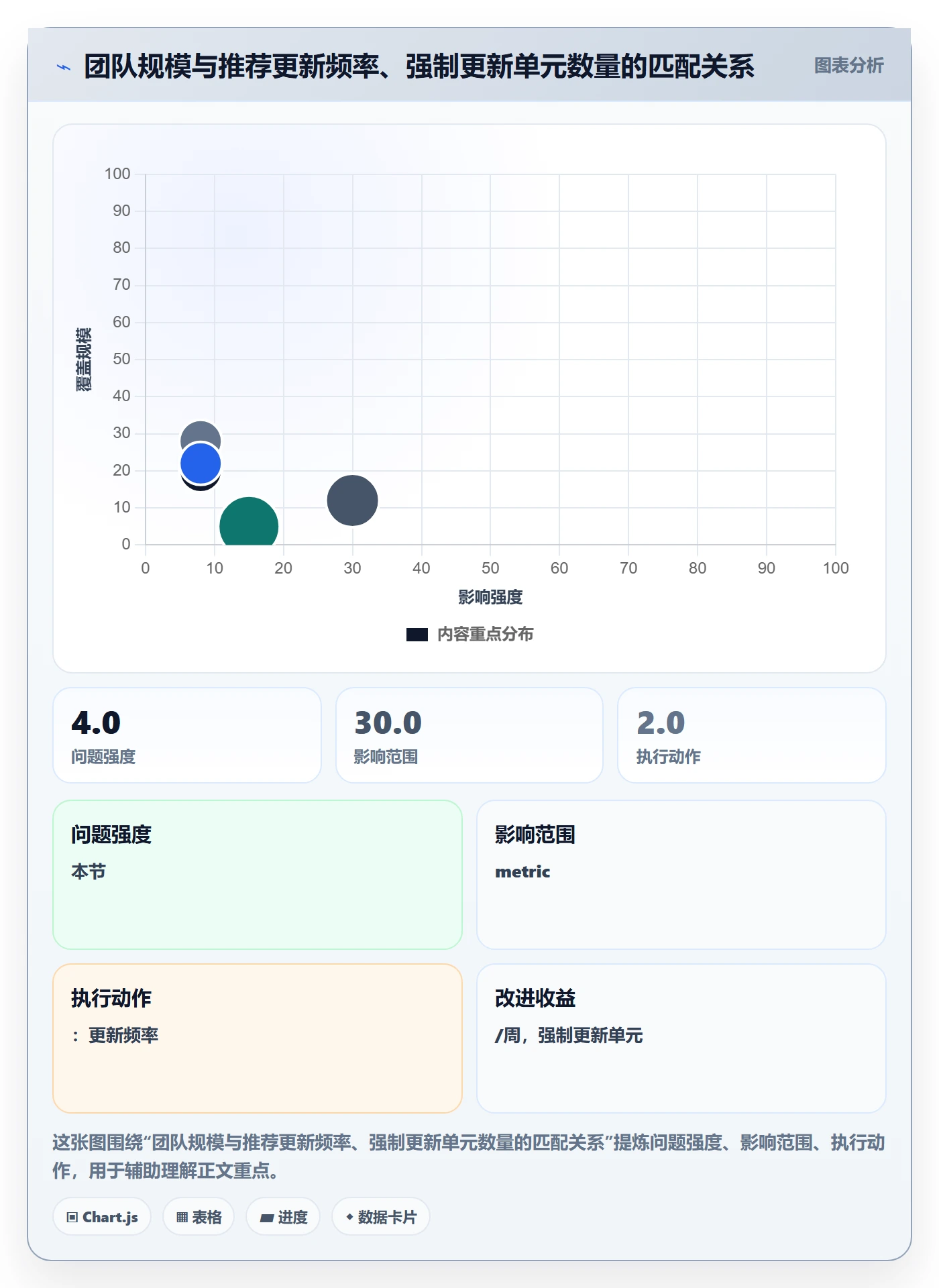Select the 进度 tag
This screenshot has width=939, height=1288.
(283, 1217)
